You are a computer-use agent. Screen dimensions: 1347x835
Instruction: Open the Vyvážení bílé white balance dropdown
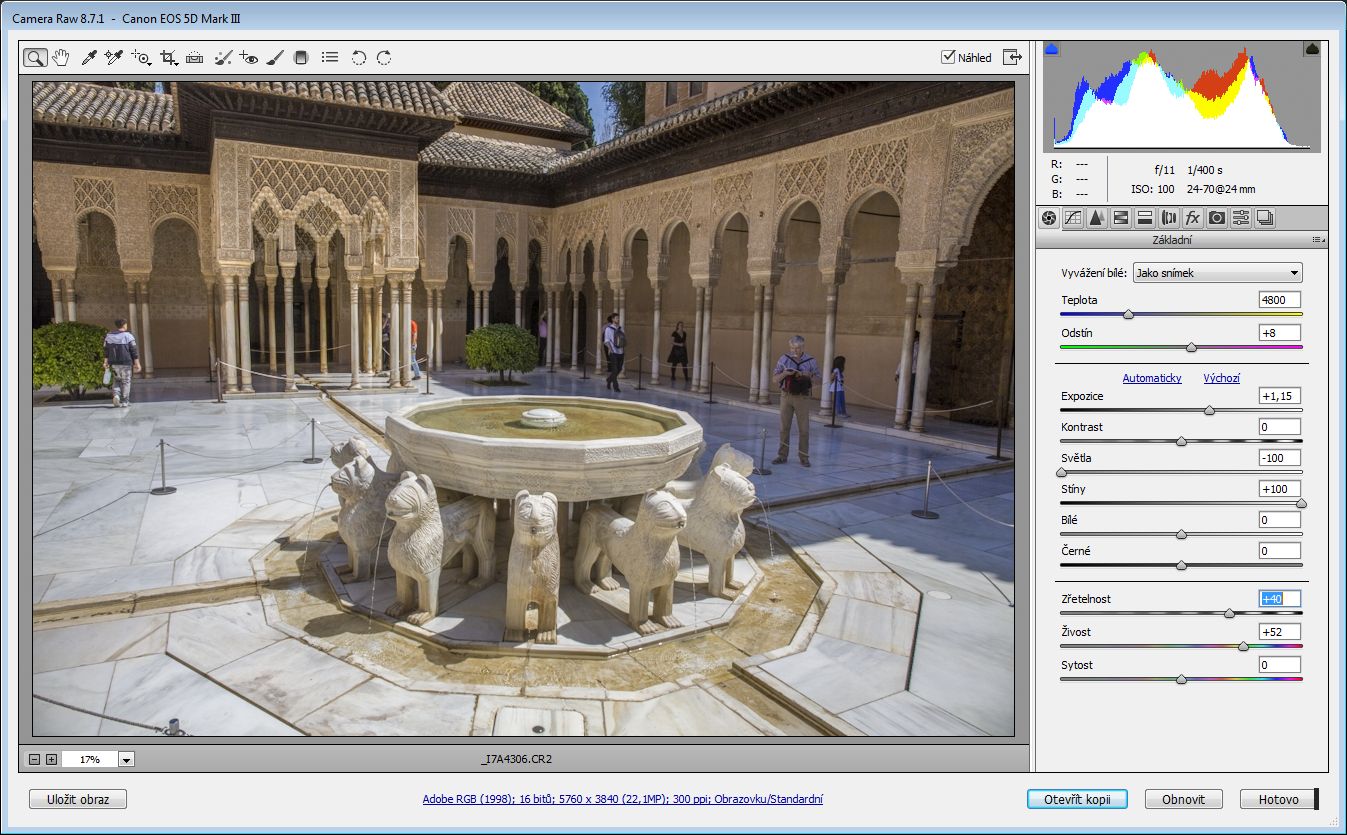click(x=1217, y=273)
